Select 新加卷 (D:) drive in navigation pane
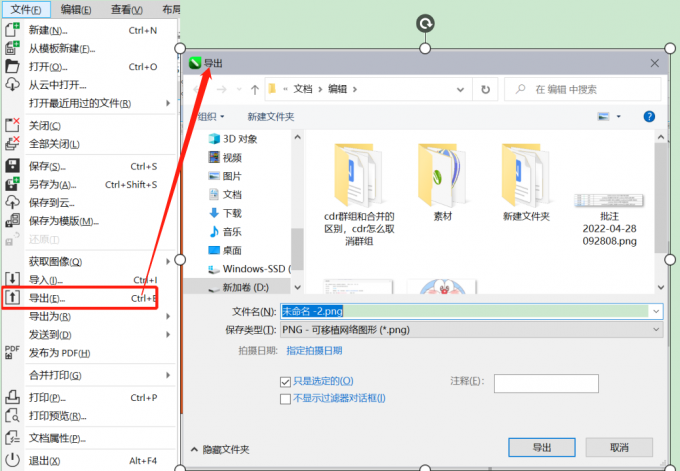 [x=238, y=287]
